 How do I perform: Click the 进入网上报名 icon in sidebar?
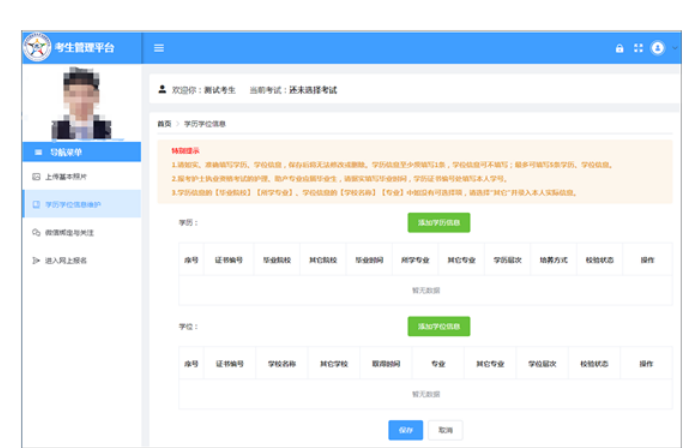point(36,260)
